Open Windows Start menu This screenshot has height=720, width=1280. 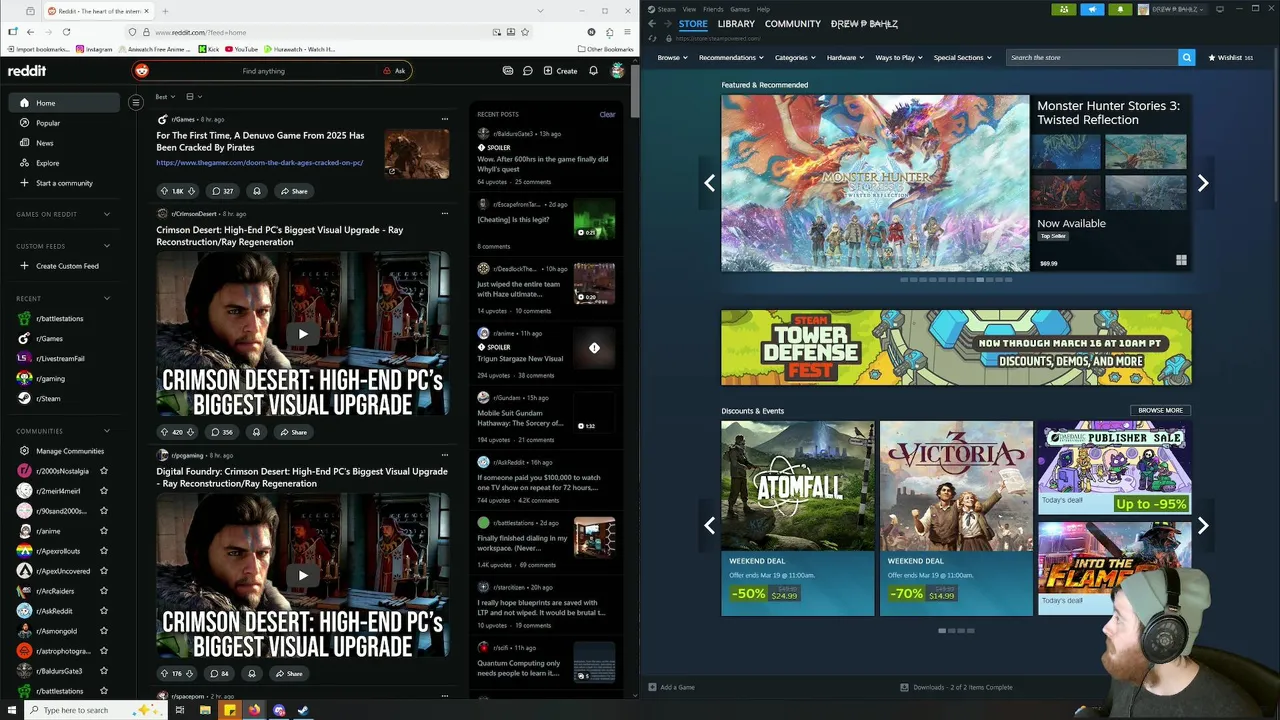point(13,710)
